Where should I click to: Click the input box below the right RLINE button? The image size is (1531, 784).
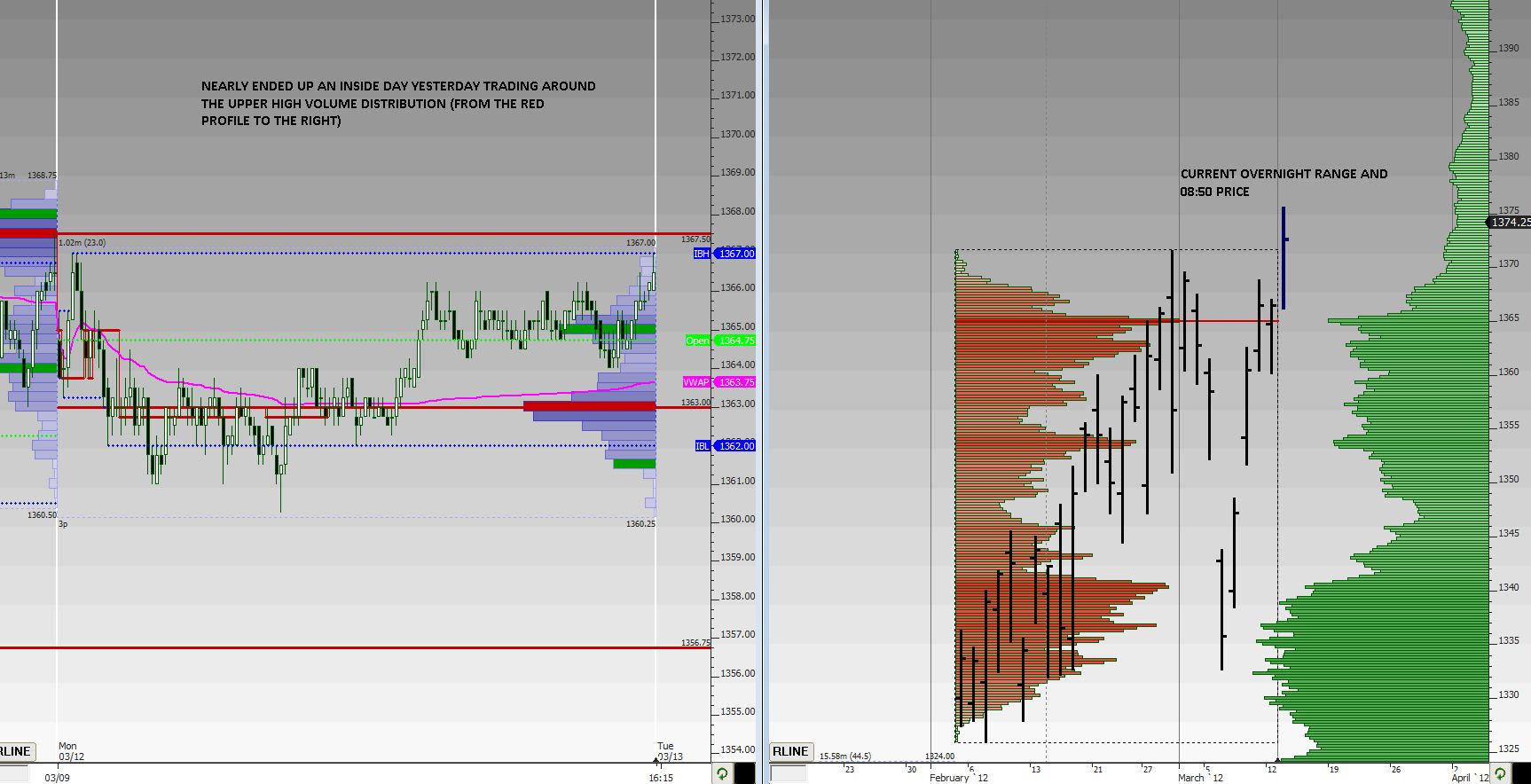(x=789, y=774)
